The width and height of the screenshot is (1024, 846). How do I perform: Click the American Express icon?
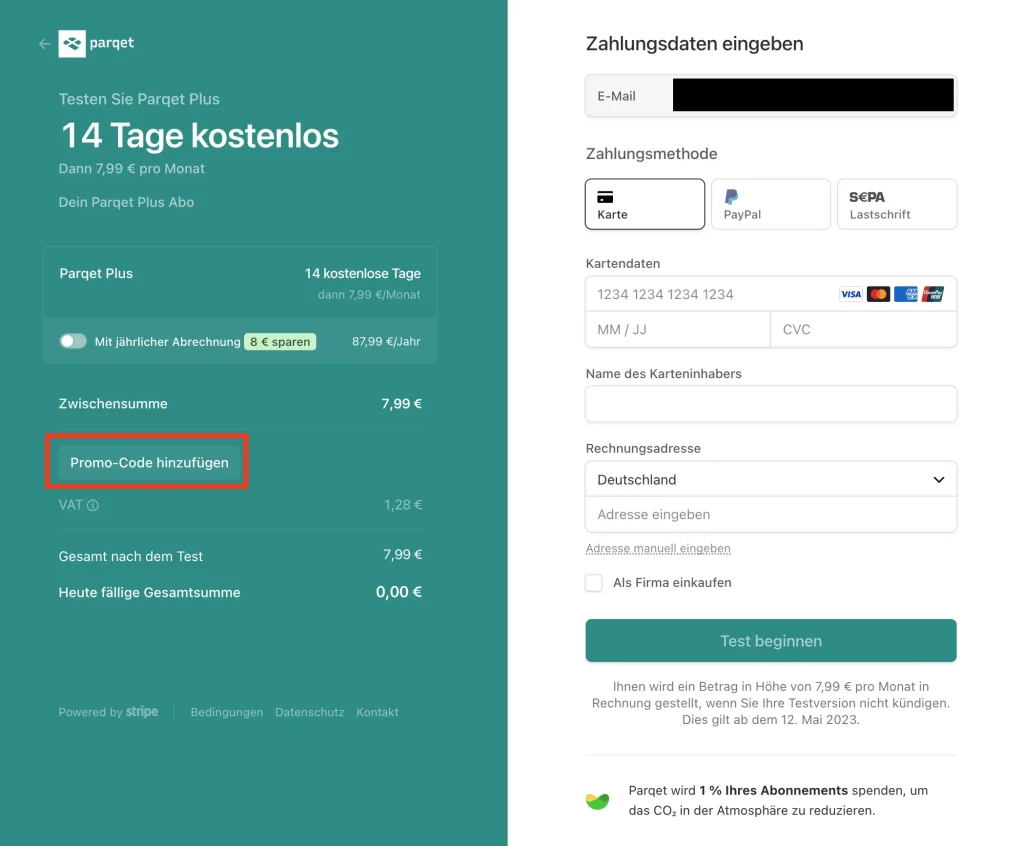click(906, 294)
